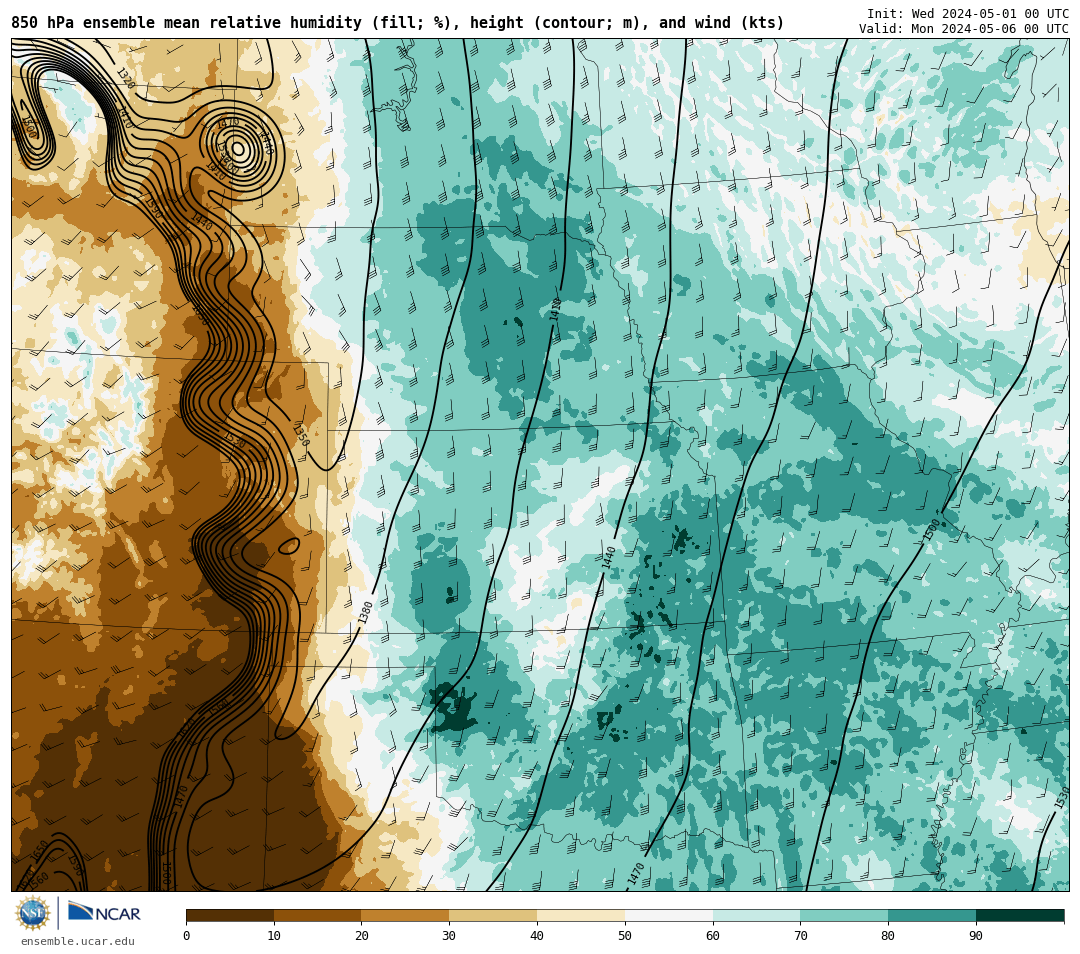Pick the 80–90% medium teal colorbar segment
Screen dimensions: 1080x954
point(932,916)
